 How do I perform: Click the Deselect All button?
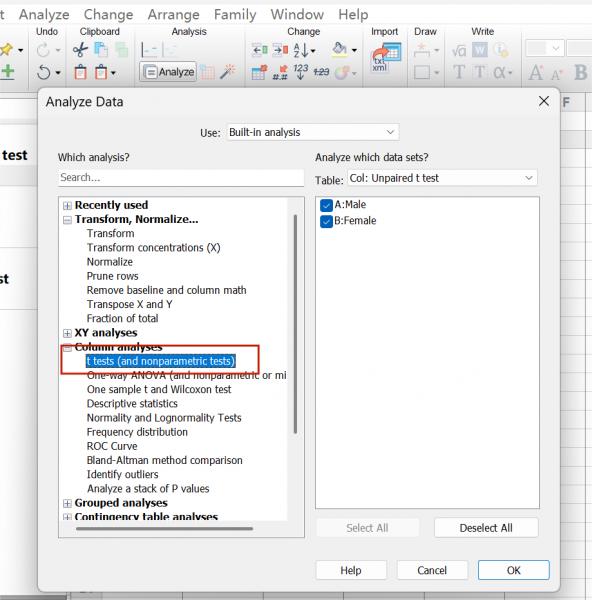click(x=486, y=528)
